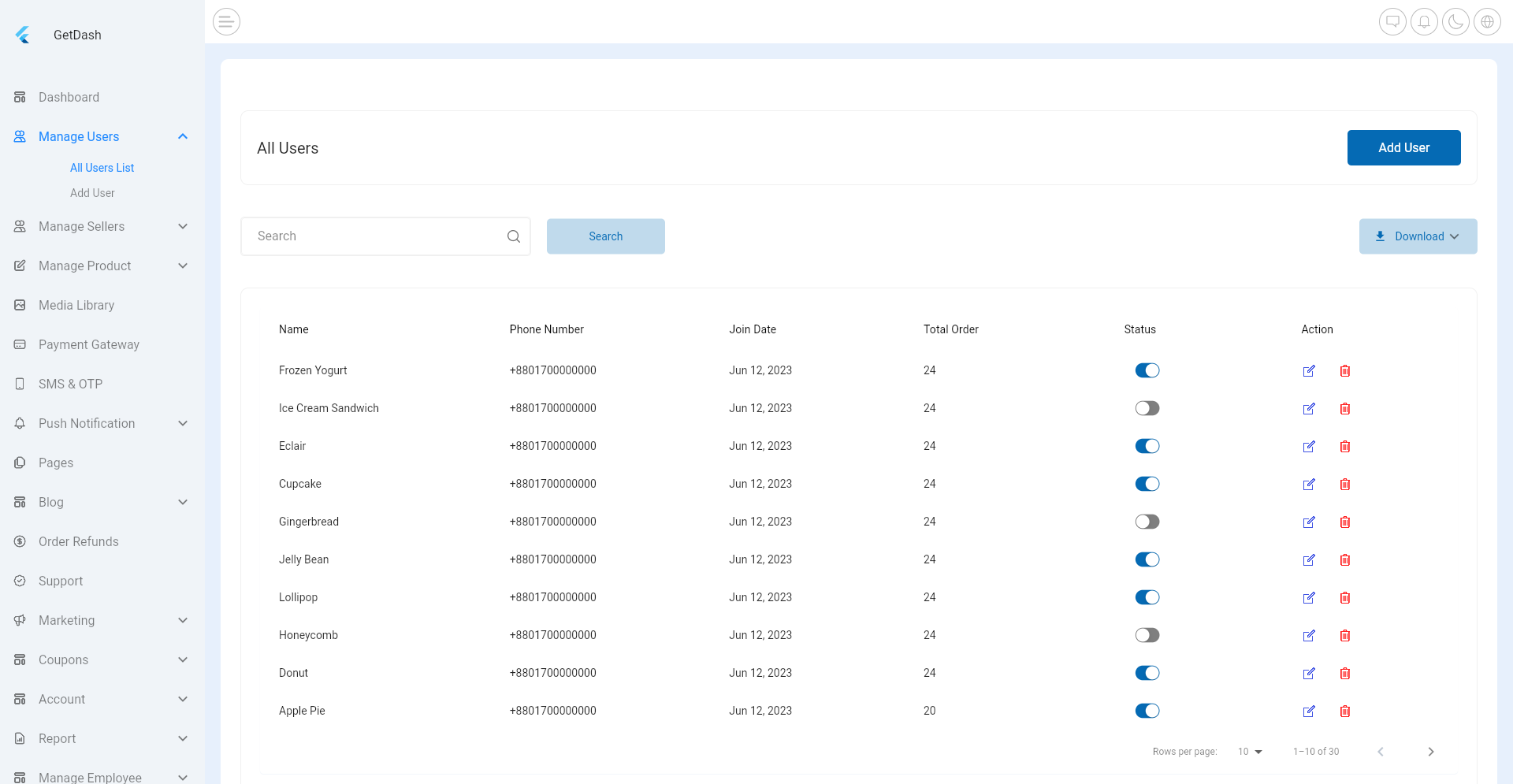Enable the Gingerbread status toggle
The image size is (1513, 784).
(1147, 522)
